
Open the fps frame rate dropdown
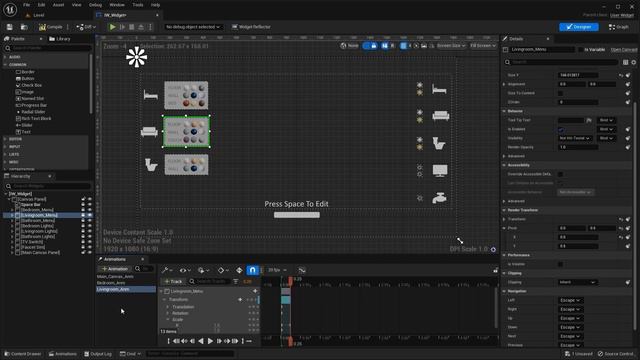[x=277, y=270]
